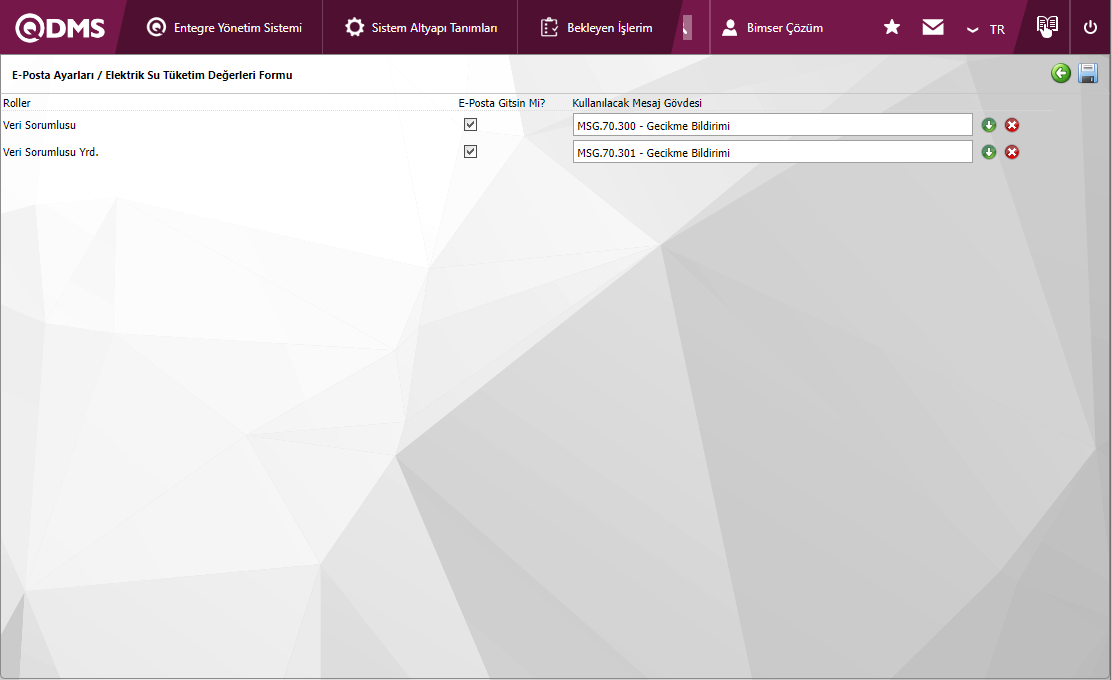Click the Roller column header
Viewport: 1112px width, 680px height.
17,103
